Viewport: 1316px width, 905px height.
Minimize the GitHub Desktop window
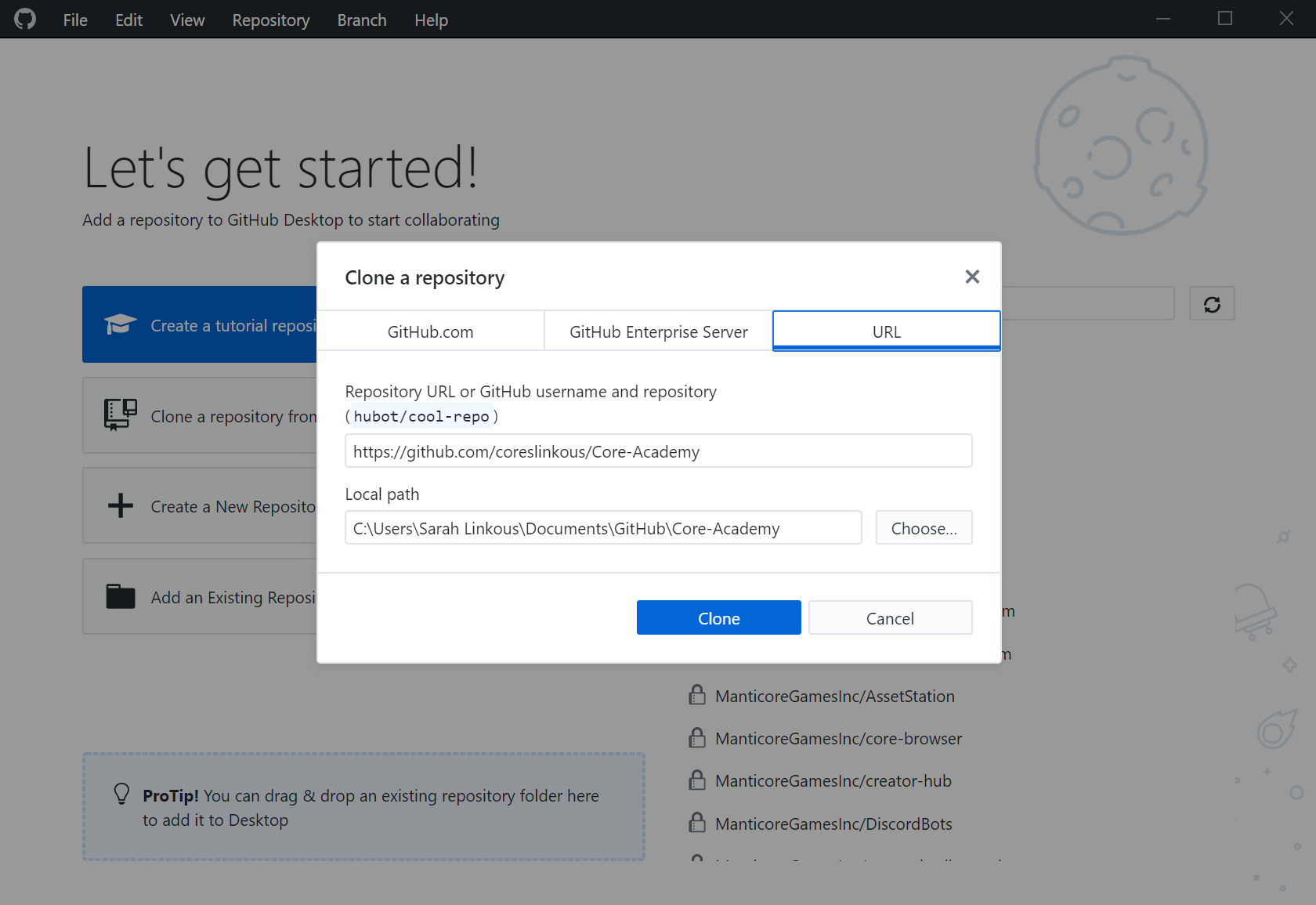(x=1163, y=19)
